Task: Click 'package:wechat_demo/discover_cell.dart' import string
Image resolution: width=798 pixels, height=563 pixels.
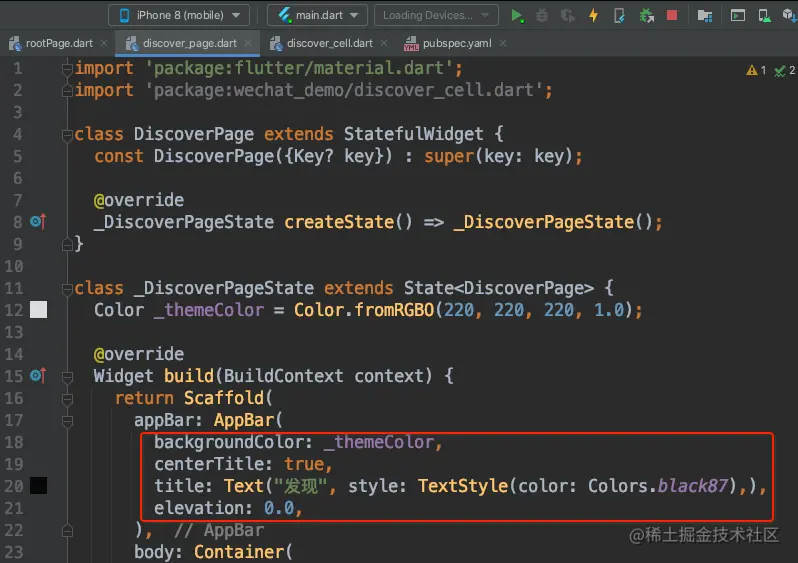Action: (x=345, y=90)
